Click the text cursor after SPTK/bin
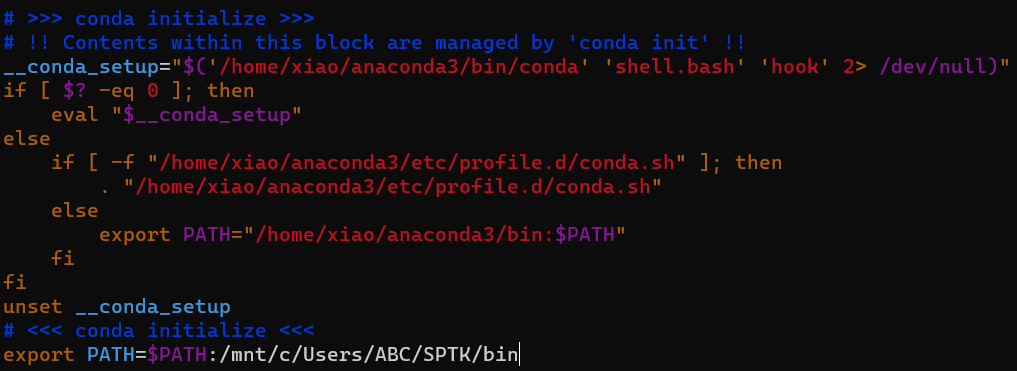 520,355
